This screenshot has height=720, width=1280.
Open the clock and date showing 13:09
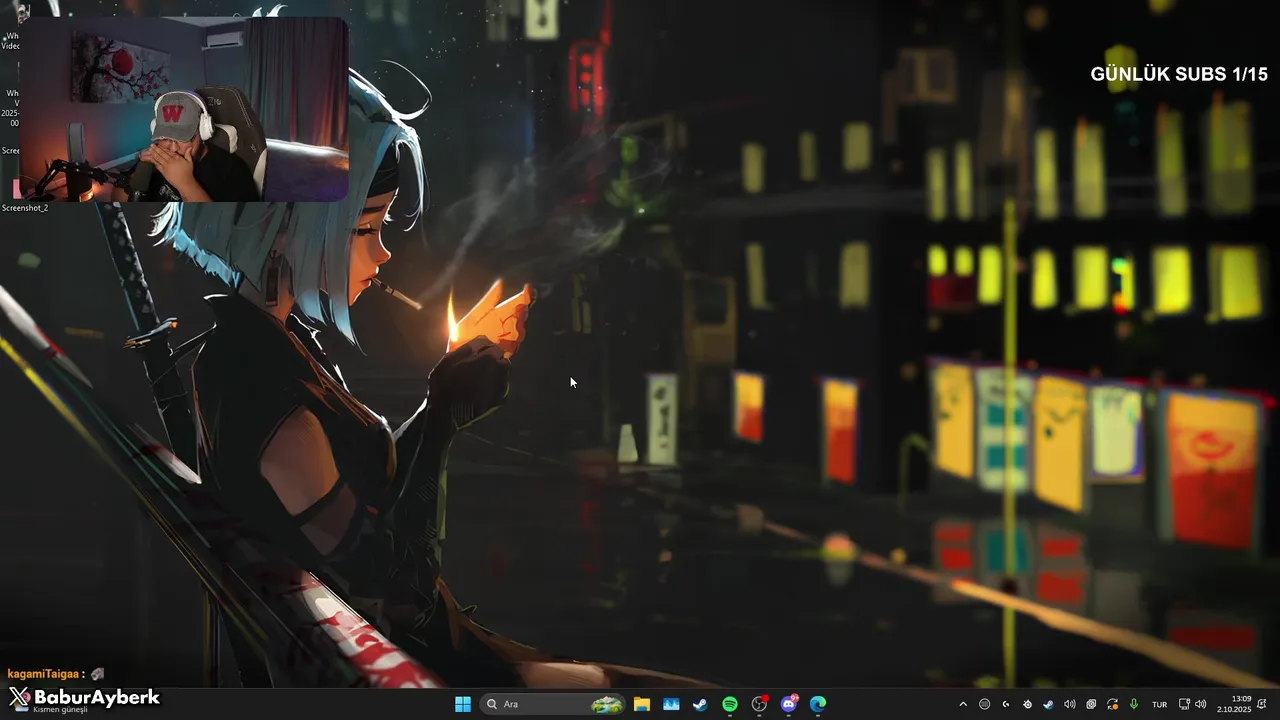point(1234,704)
